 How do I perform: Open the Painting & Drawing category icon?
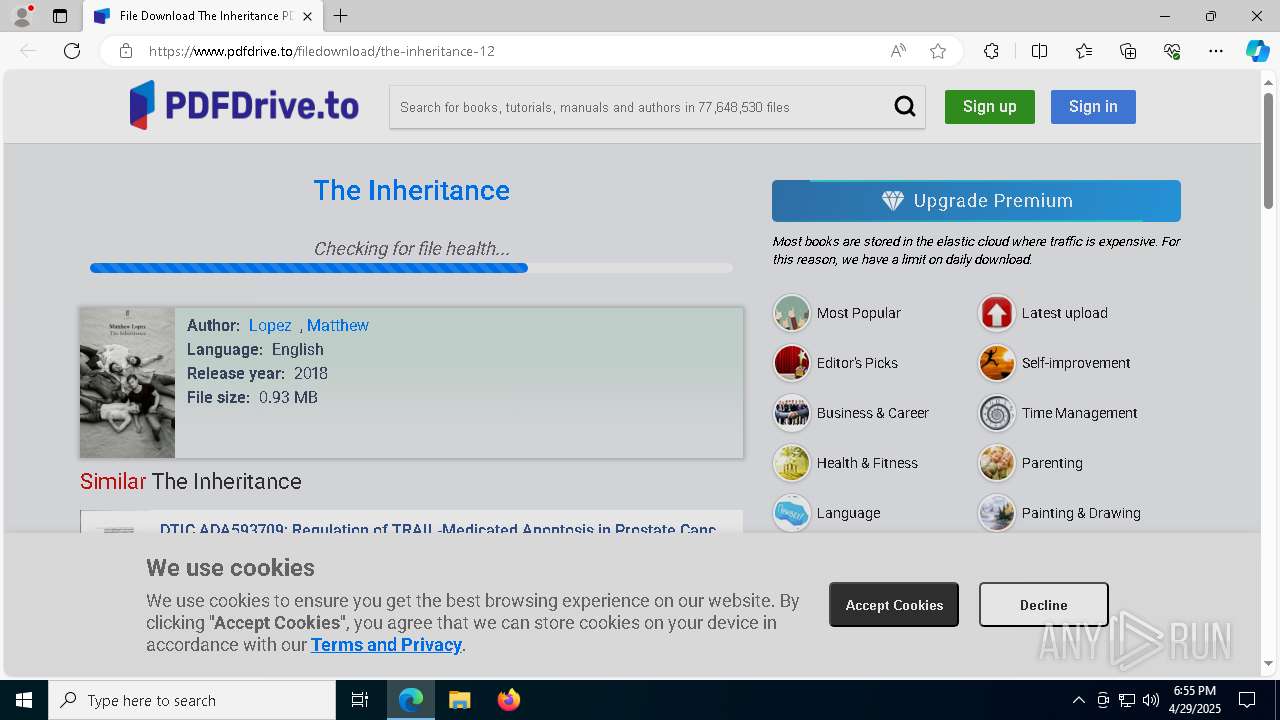[x=996, y=513]
